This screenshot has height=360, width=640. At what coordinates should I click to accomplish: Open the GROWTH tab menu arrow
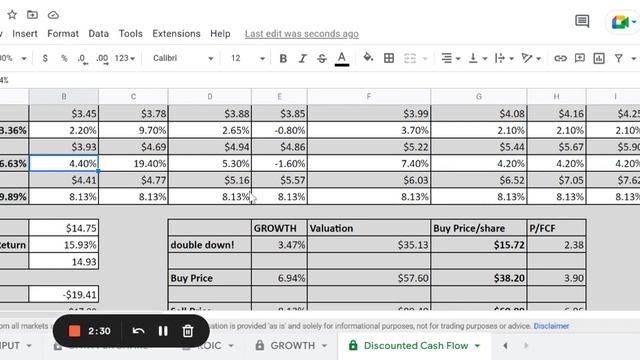[x=324, y=346]
